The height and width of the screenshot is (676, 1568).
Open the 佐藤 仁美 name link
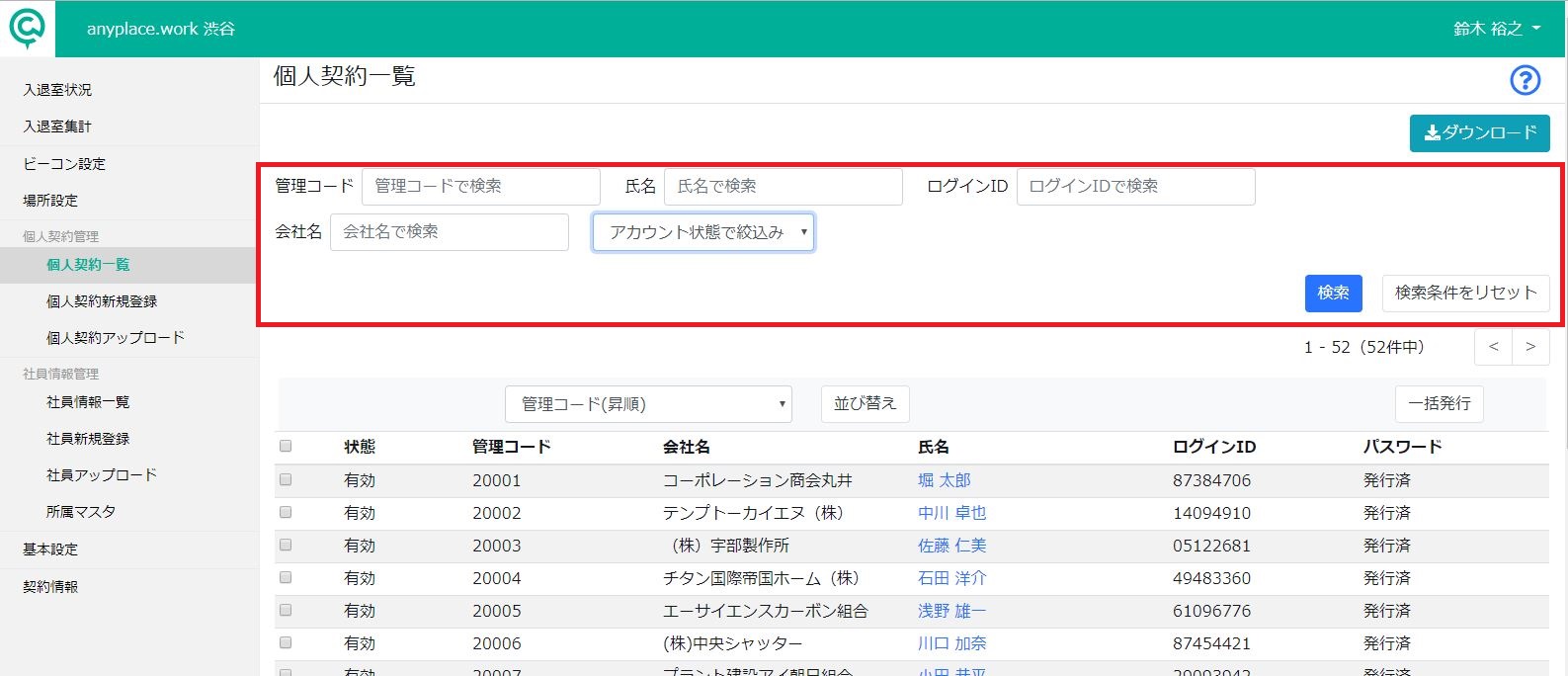pos(952,546)
